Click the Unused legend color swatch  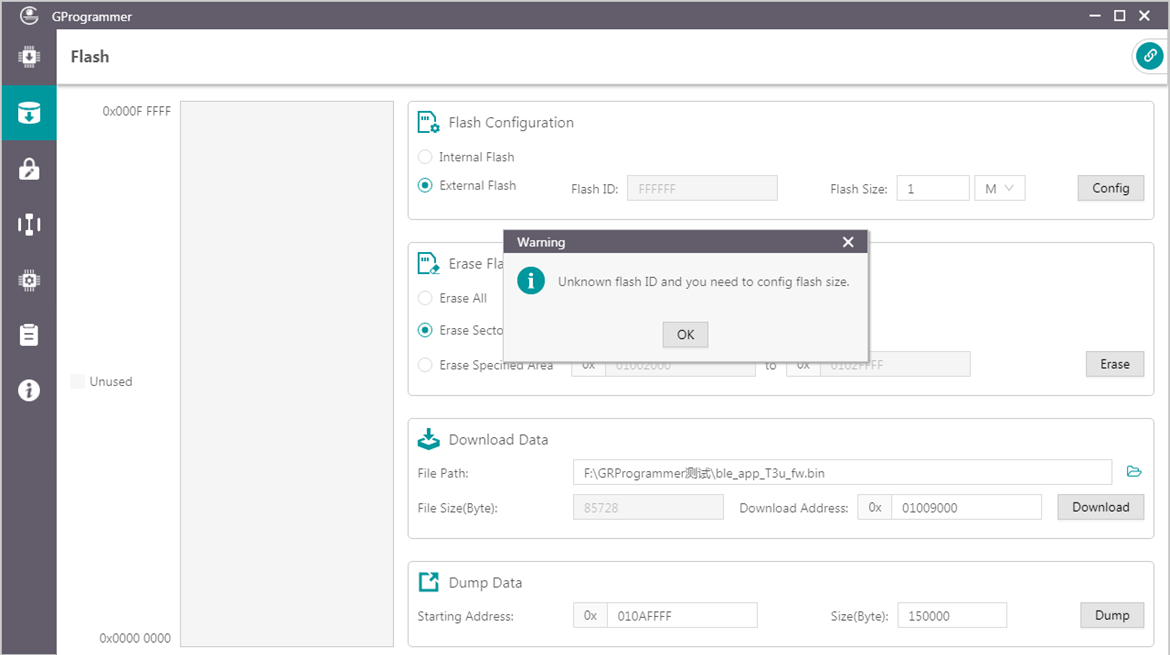pos(78,382)
